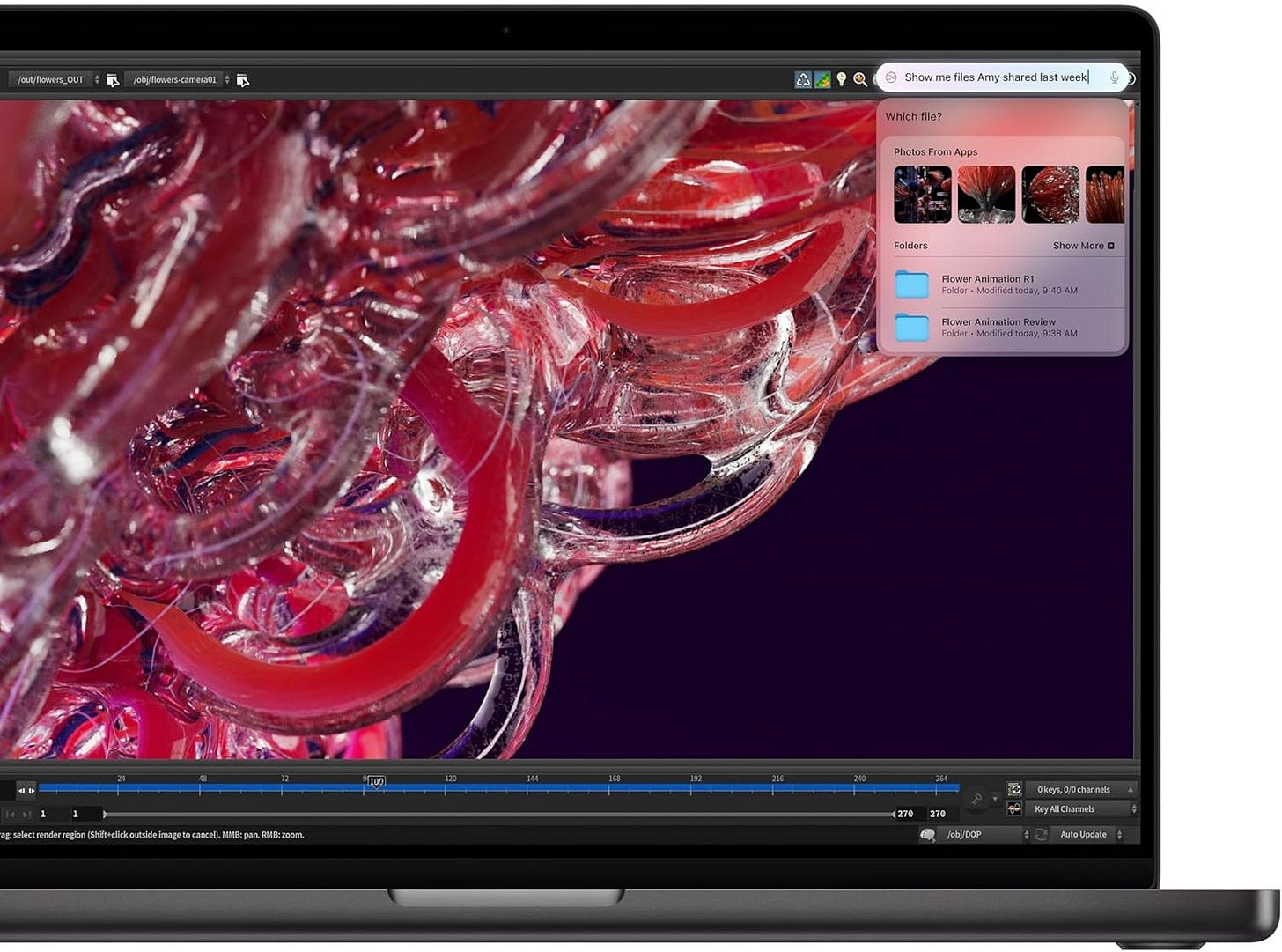Click the recycle arrows icon in the render toolbar
This screenshot has height=952, width=1282.
803,79
